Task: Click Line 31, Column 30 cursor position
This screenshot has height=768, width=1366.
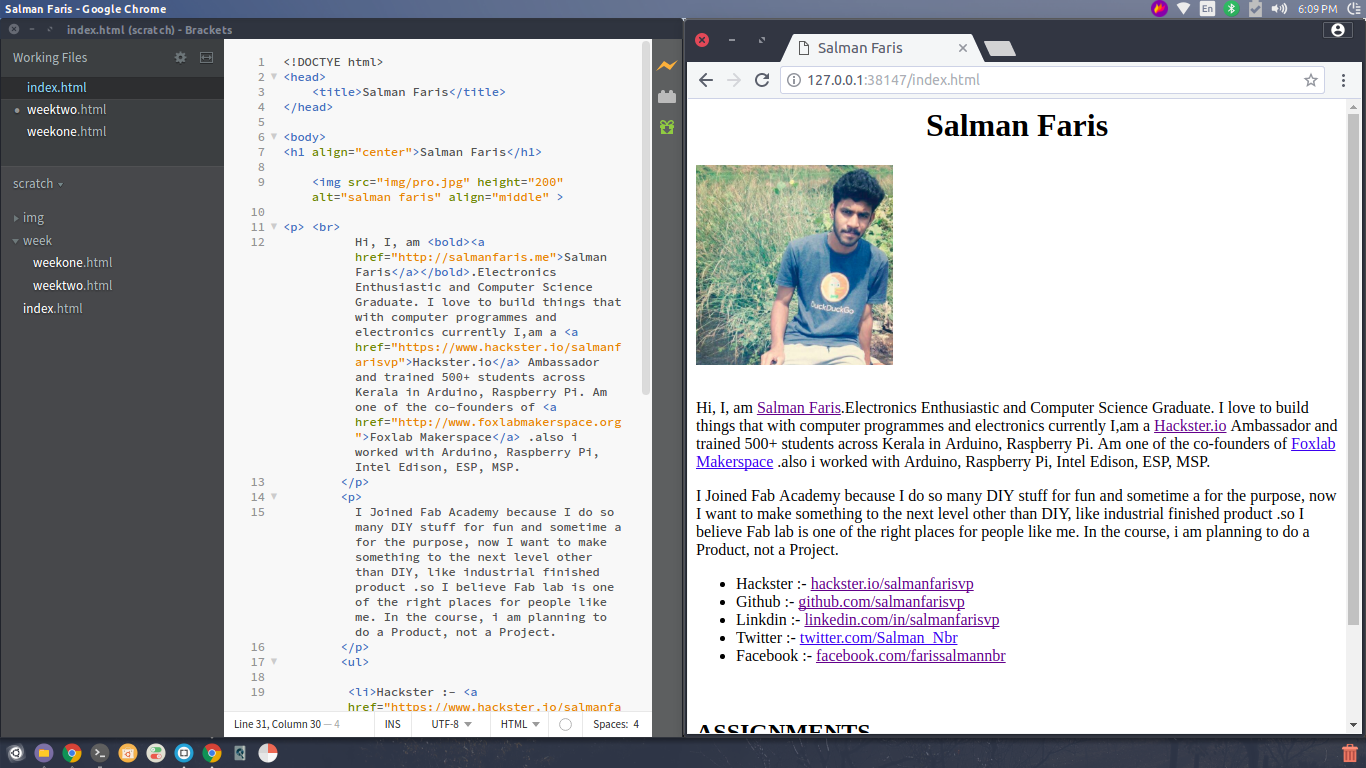Action: [x=277, y=724]
